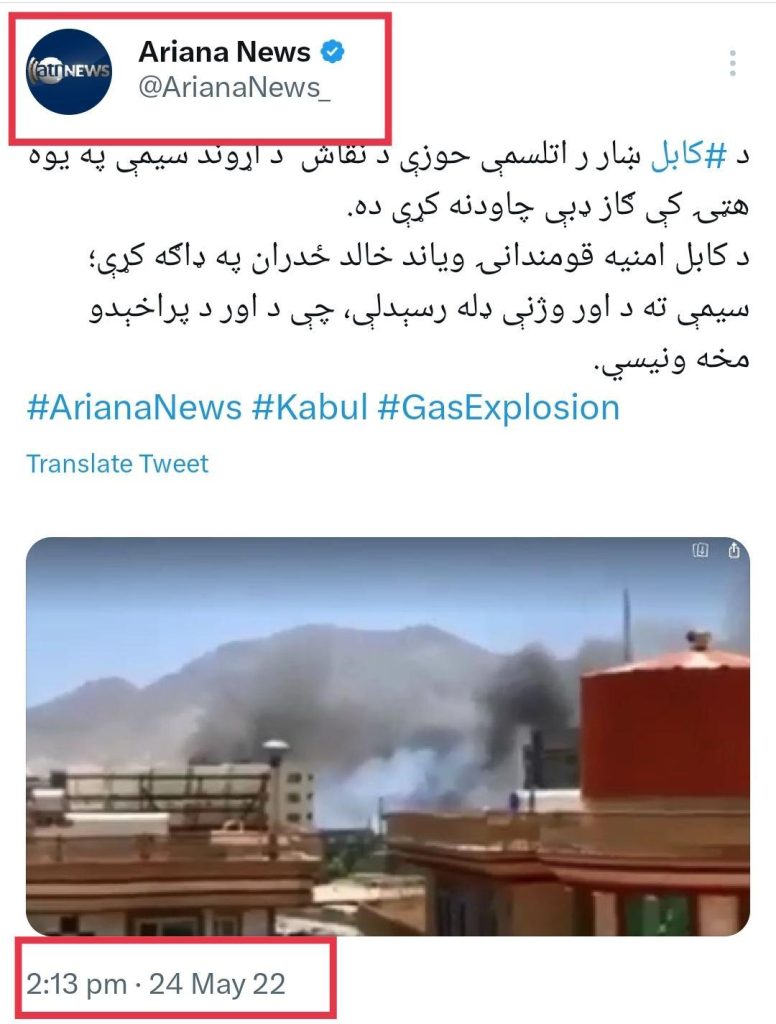Click the first line of Pashto tweet text
Image resolution: width=776 pixels, height=1024 pixels.
[x=389, y=158]
